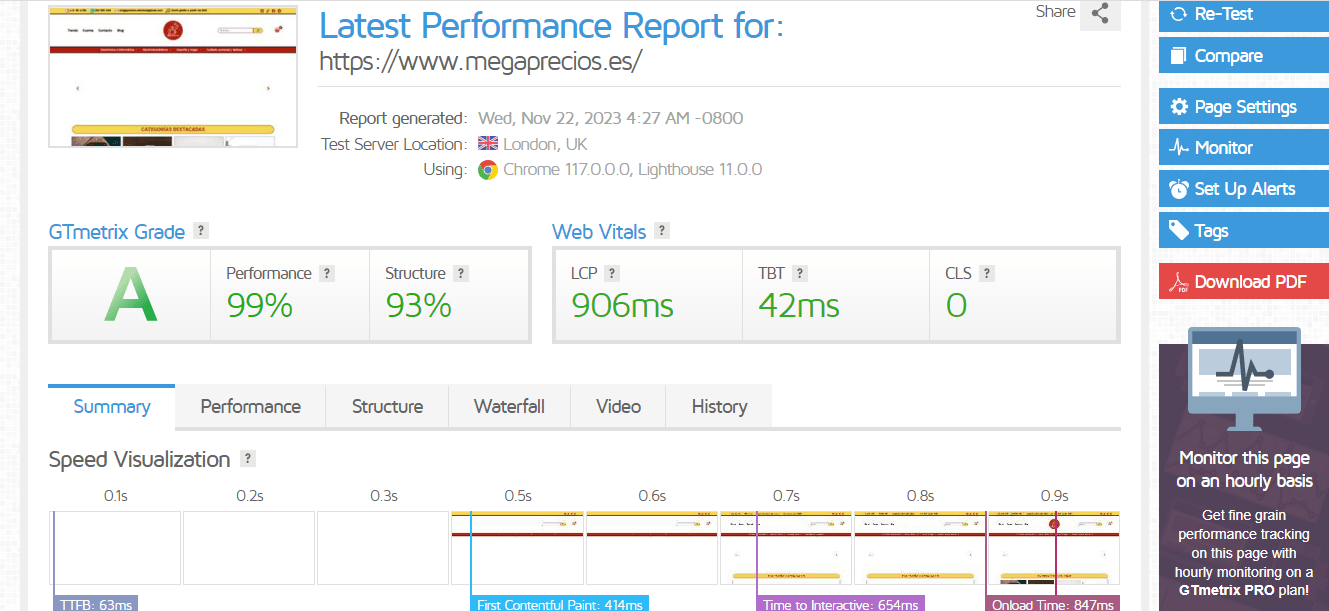Open the Video tab

[618, 406]
